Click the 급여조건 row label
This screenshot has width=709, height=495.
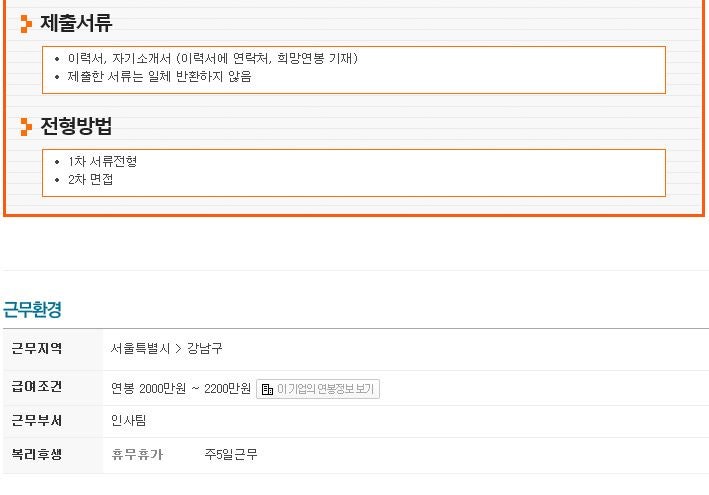click(37, 387)
